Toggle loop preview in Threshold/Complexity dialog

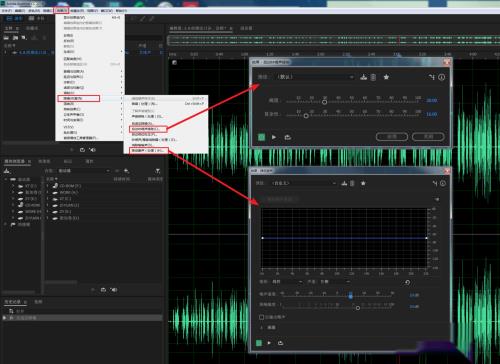point(288,137)
